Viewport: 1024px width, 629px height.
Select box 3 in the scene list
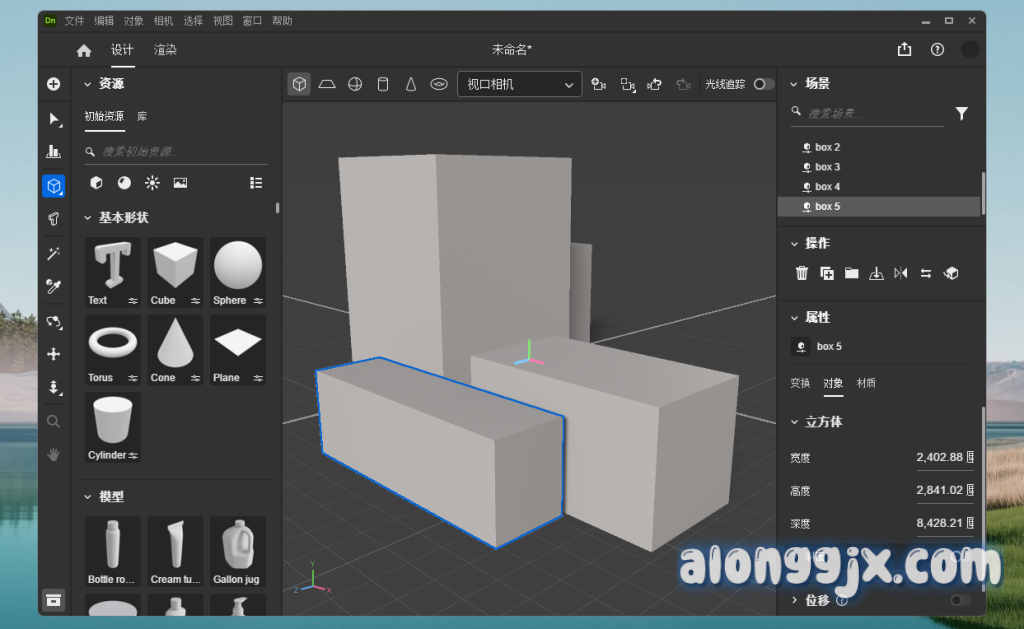[827, 167]
